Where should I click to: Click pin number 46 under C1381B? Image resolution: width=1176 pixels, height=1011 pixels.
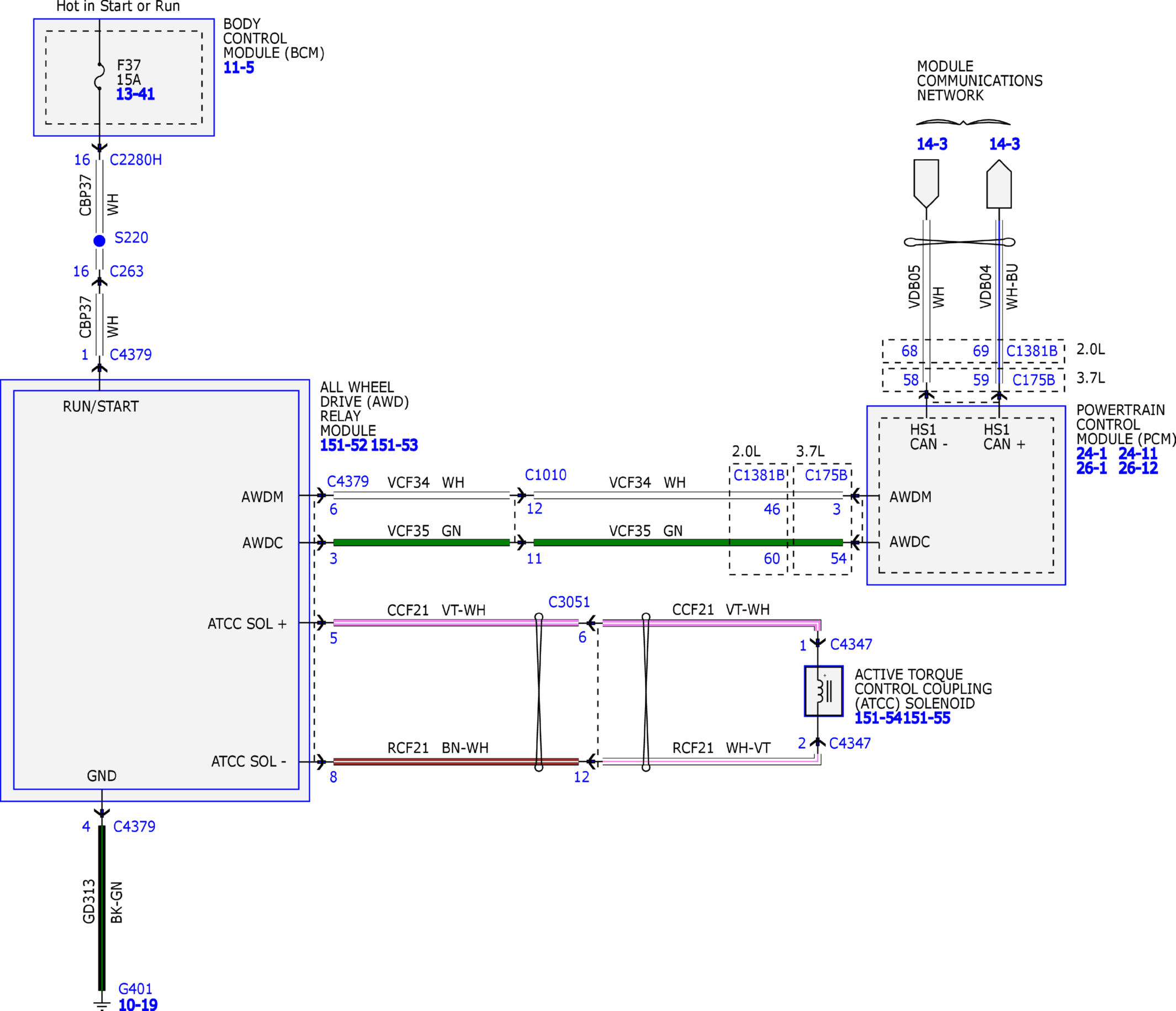pos(771,509)
